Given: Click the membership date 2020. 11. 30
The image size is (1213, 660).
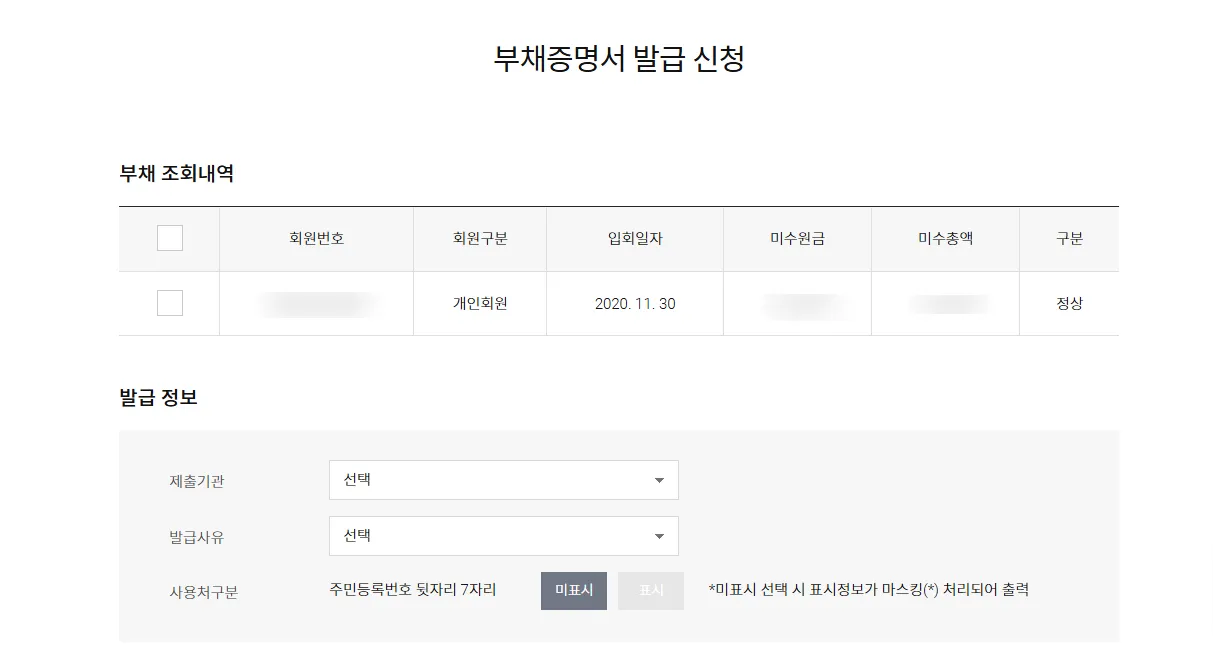Looking at the screenshot, I should (x=634, y=303).
